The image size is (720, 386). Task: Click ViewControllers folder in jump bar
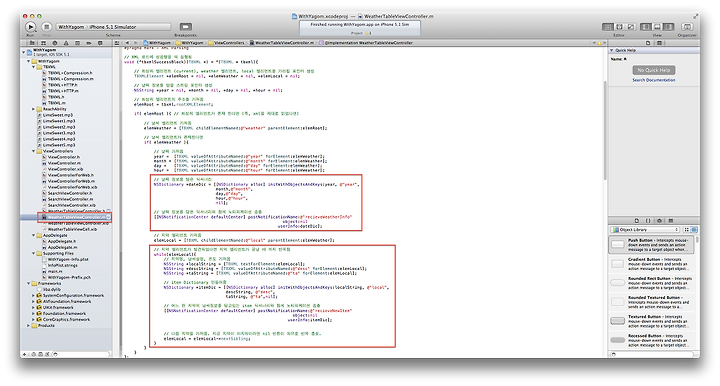click(227, 43)
